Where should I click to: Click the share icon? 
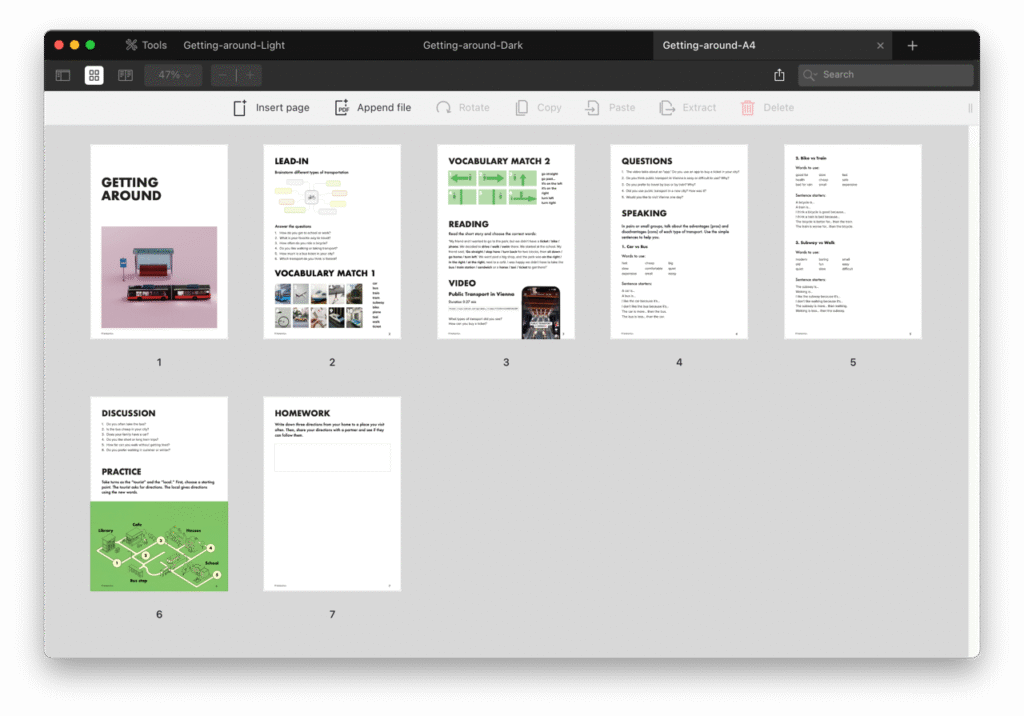click(779, 75)
